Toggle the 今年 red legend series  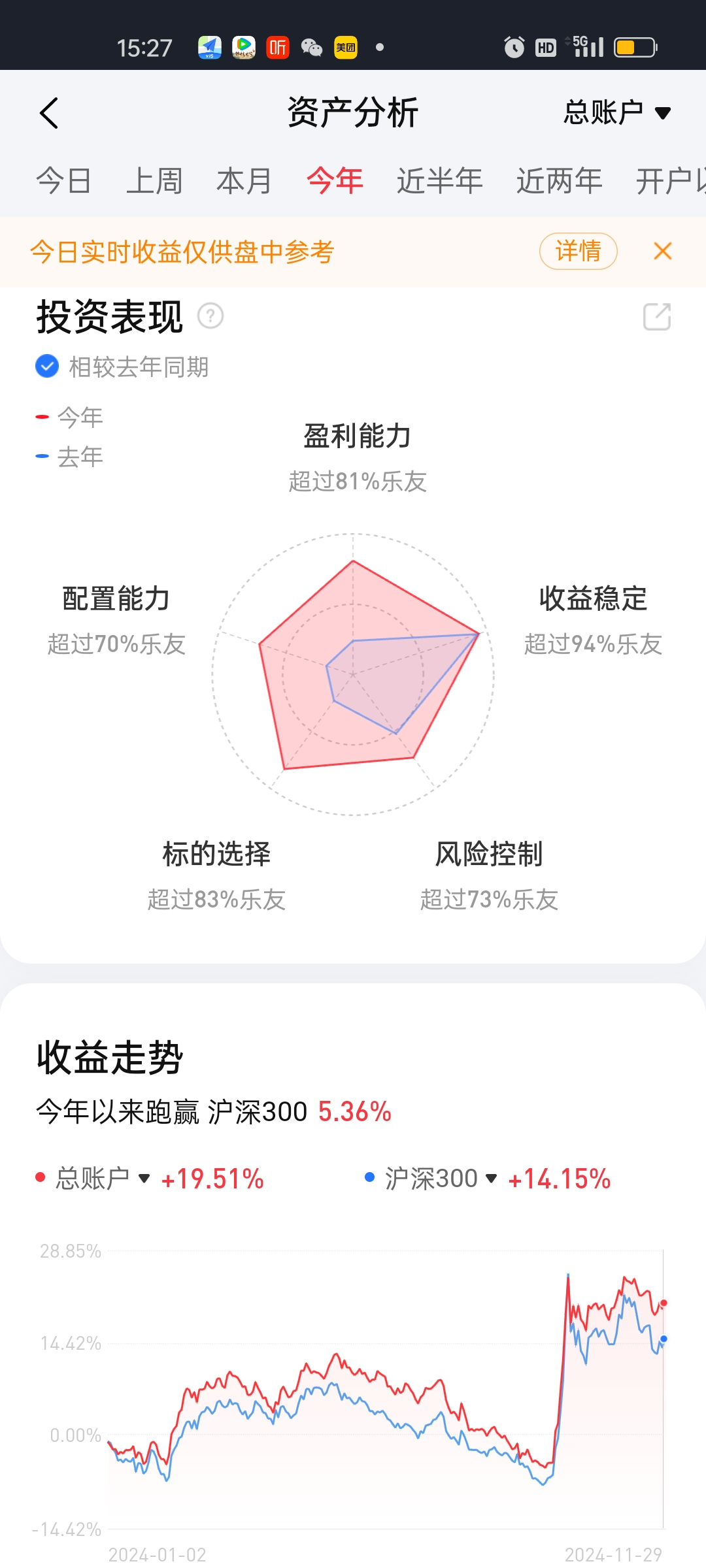(x=71, y=417)
